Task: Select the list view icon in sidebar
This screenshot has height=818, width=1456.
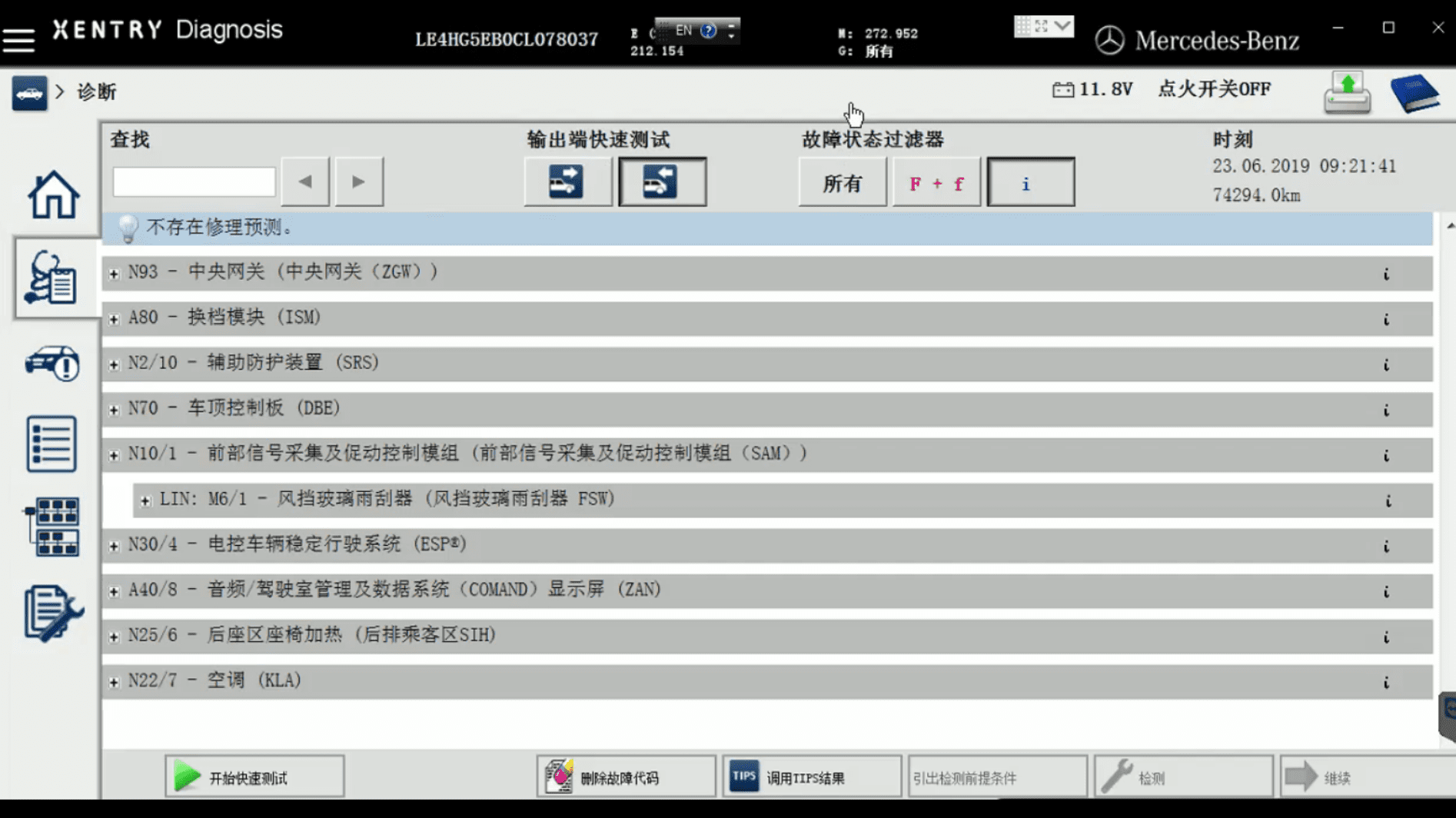Action: click(x=52, y=444)
